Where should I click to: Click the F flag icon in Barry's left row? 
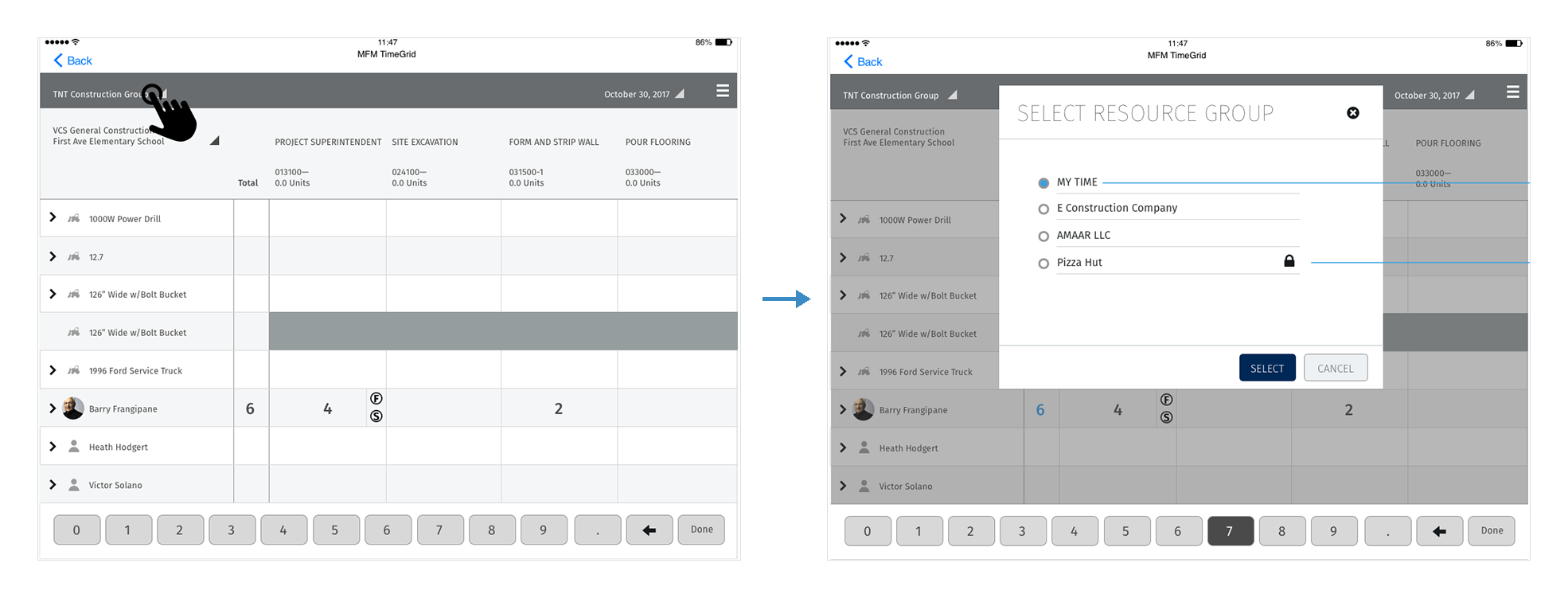[x=376, y=398]
